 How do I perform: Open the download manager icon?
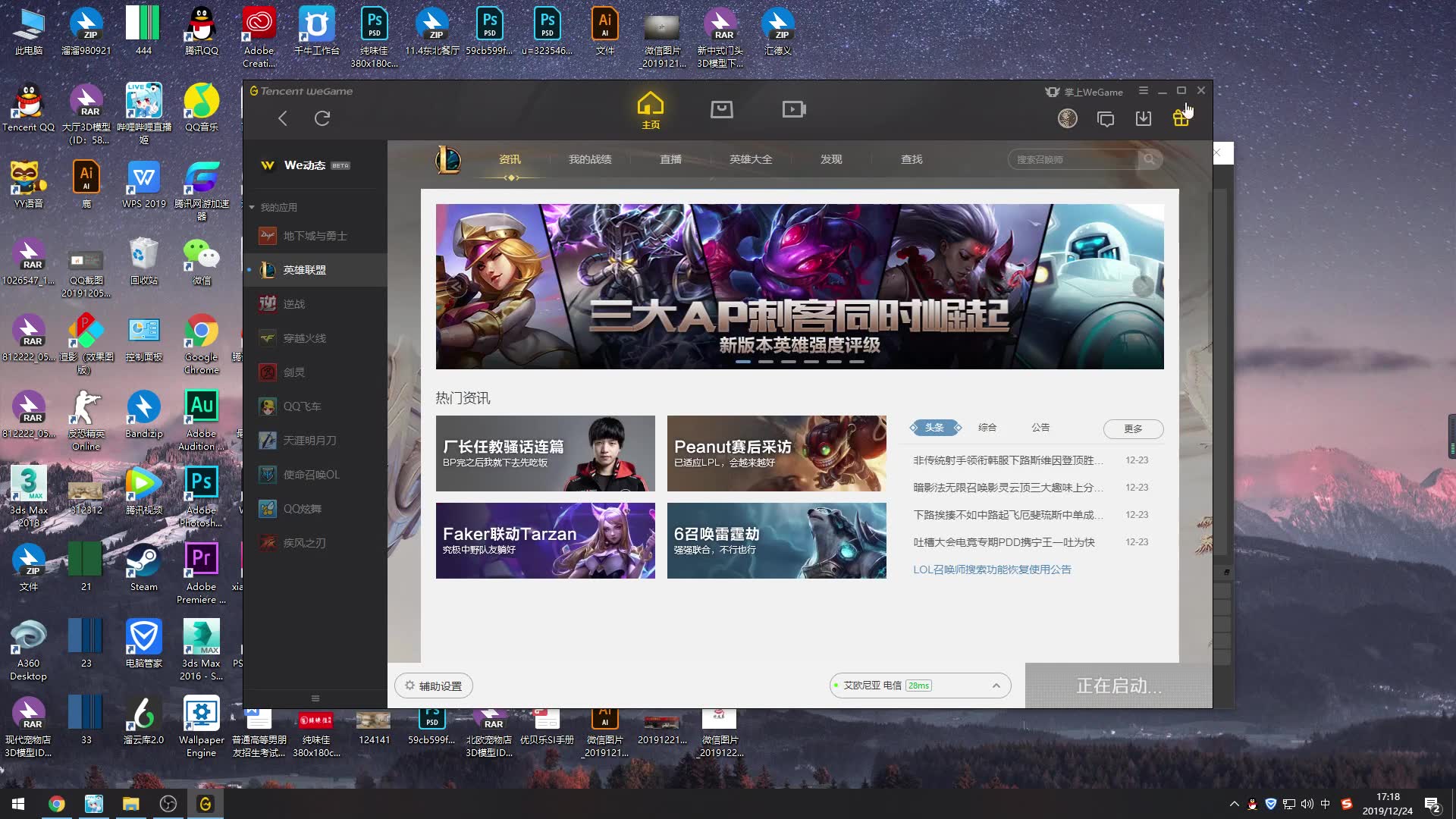coord(1143,118)
